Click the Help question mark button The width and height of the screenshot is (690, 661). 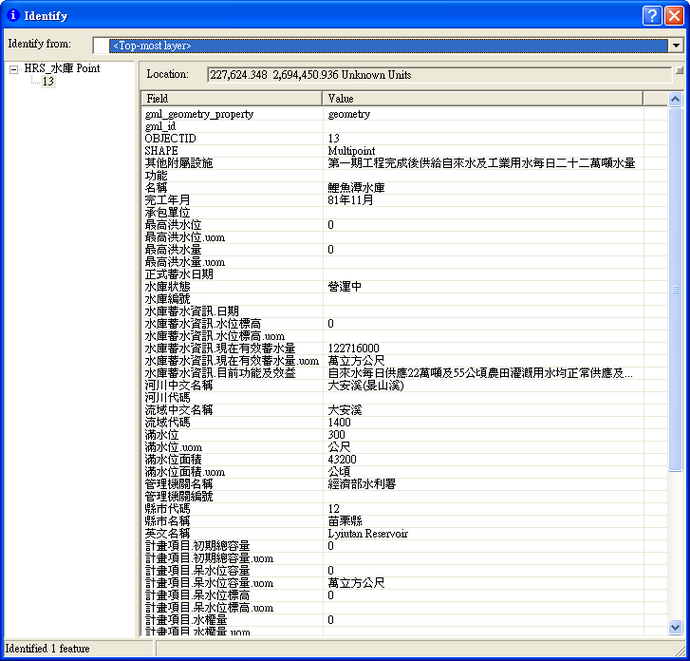[651, 15]
